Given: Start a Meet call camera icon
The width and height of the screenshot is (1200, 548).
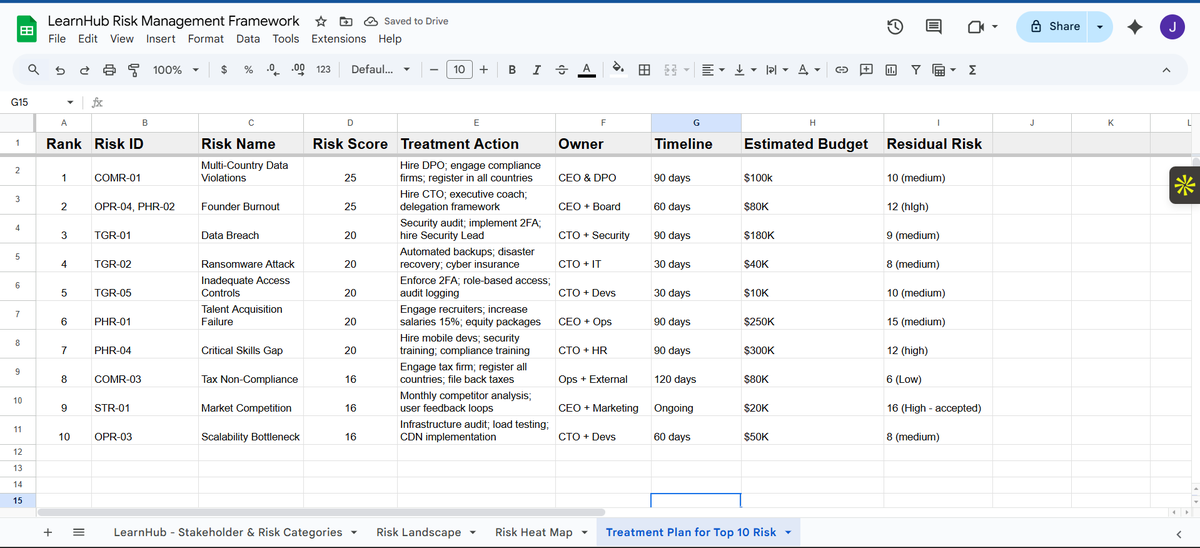Looking at the screenshot, I should point(976,27).
